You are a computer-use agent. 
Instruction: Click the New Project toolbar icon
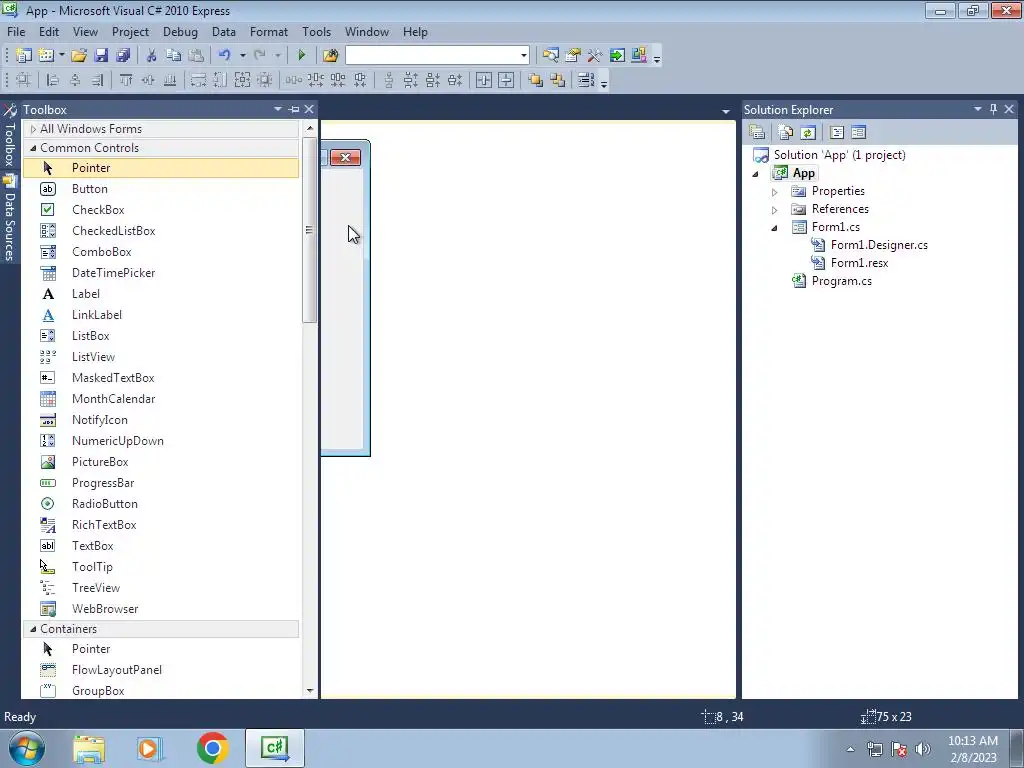[24, 56]
